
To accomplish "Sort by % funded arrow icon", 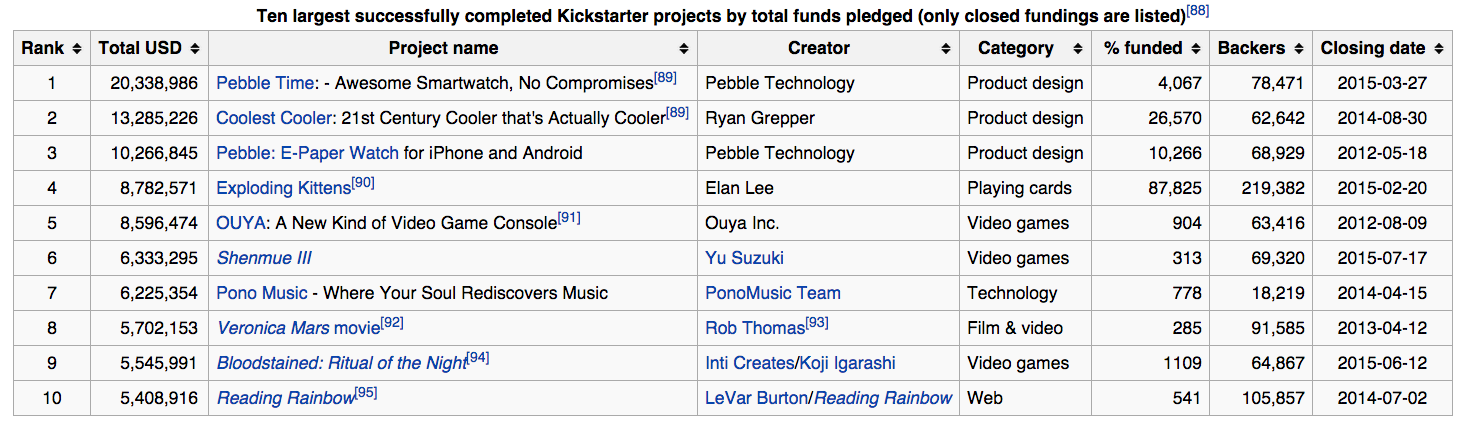I will (1195, 48).
